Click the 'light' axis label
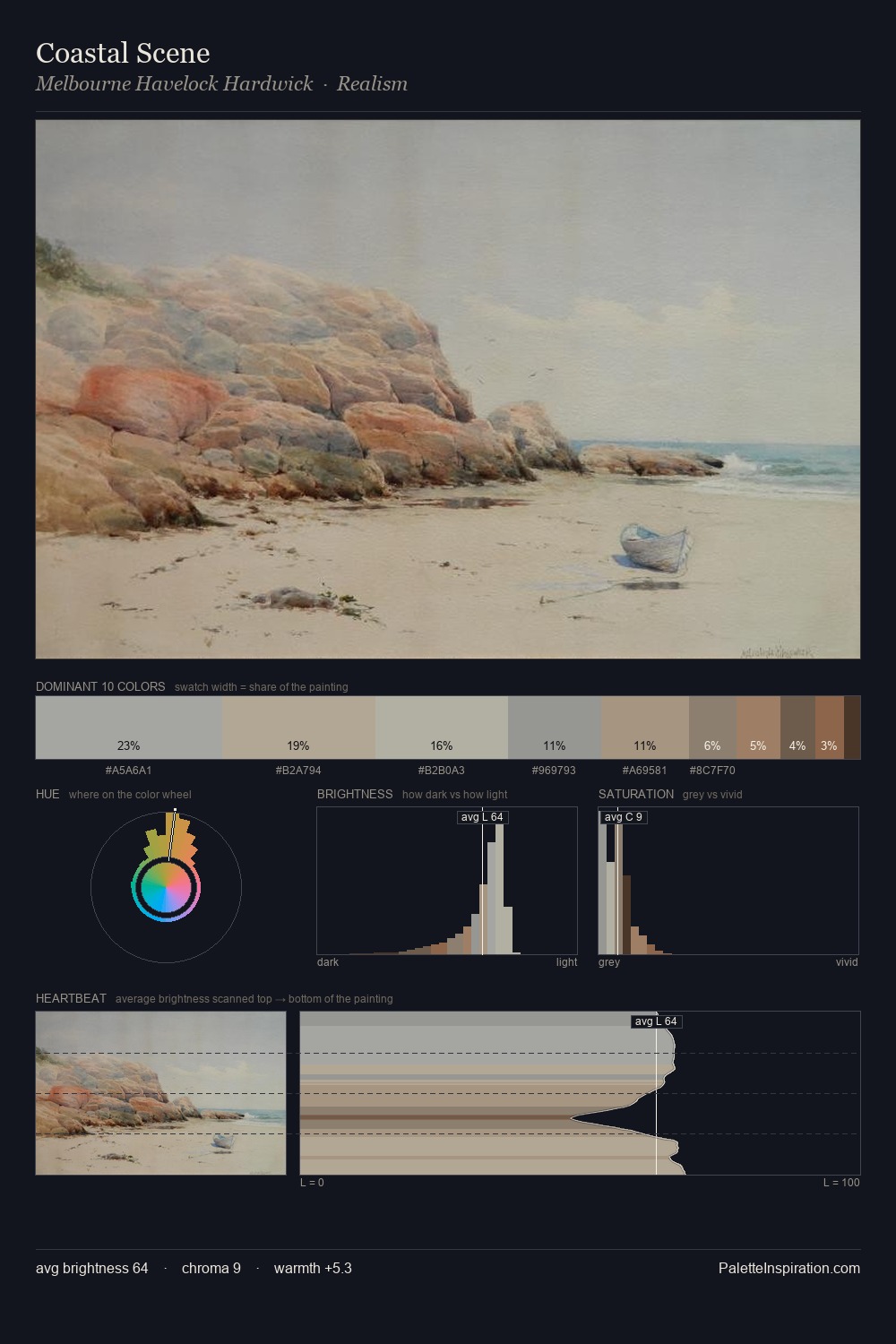Screen dimensions: 896x1344 pyautogui.click(x=567, y=962)
